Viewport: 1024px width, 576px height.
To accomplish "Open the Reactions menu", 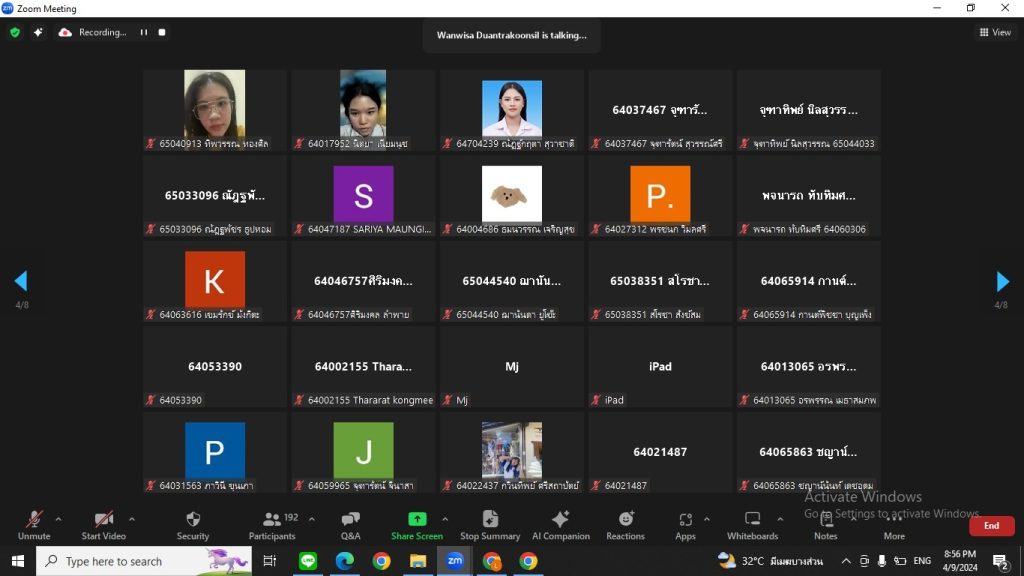I will point(625,526).
